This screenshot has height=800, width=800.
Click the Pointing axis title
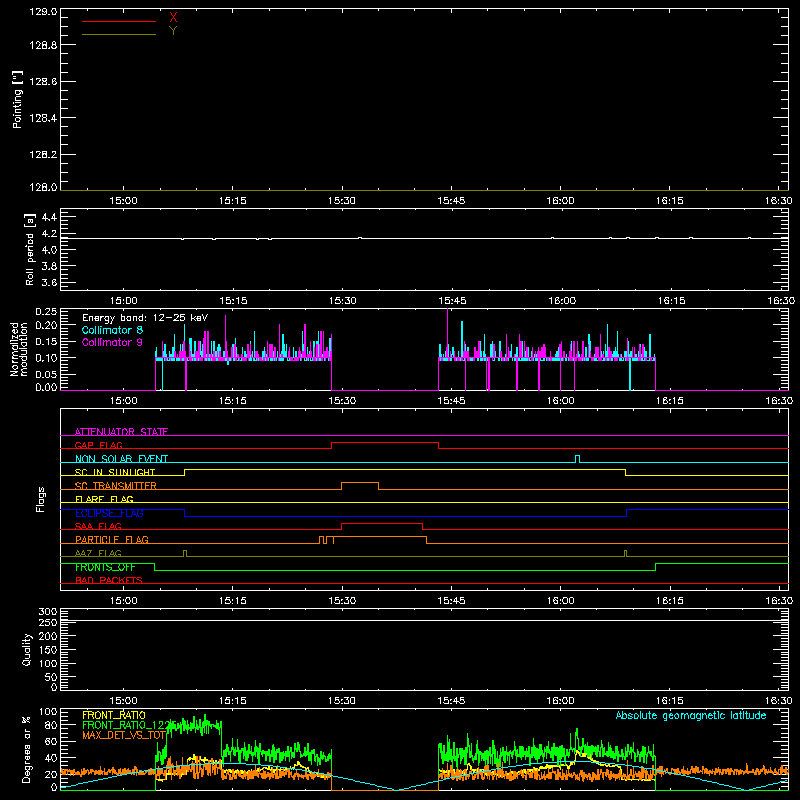point(17,99)
